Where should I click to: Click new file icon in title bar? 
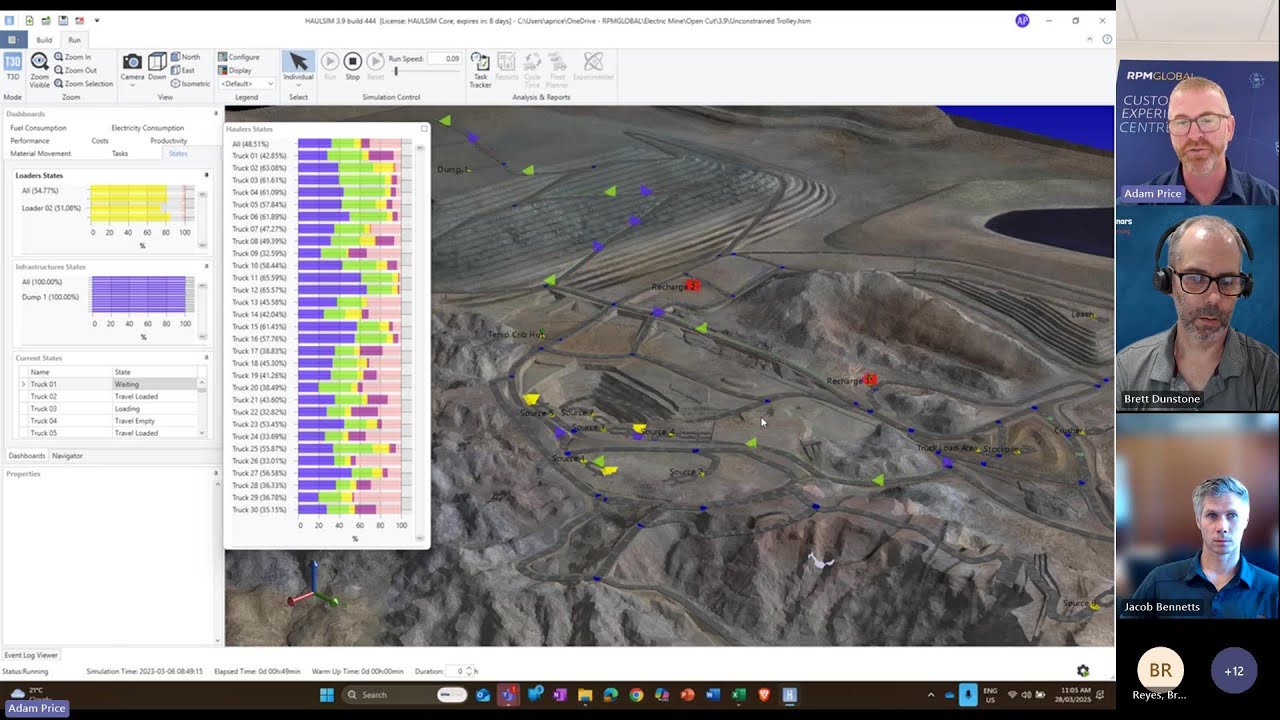[29, 20]
